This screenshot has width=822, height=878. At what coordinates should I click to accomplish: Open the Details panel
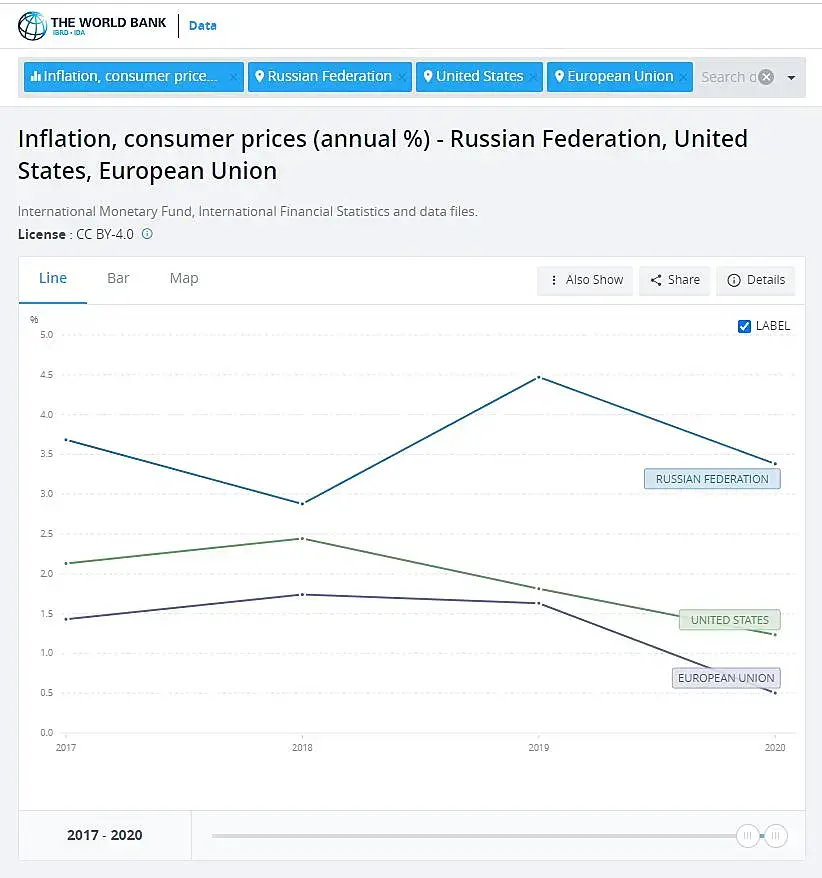pyautogui.click(x=756, y=280)
